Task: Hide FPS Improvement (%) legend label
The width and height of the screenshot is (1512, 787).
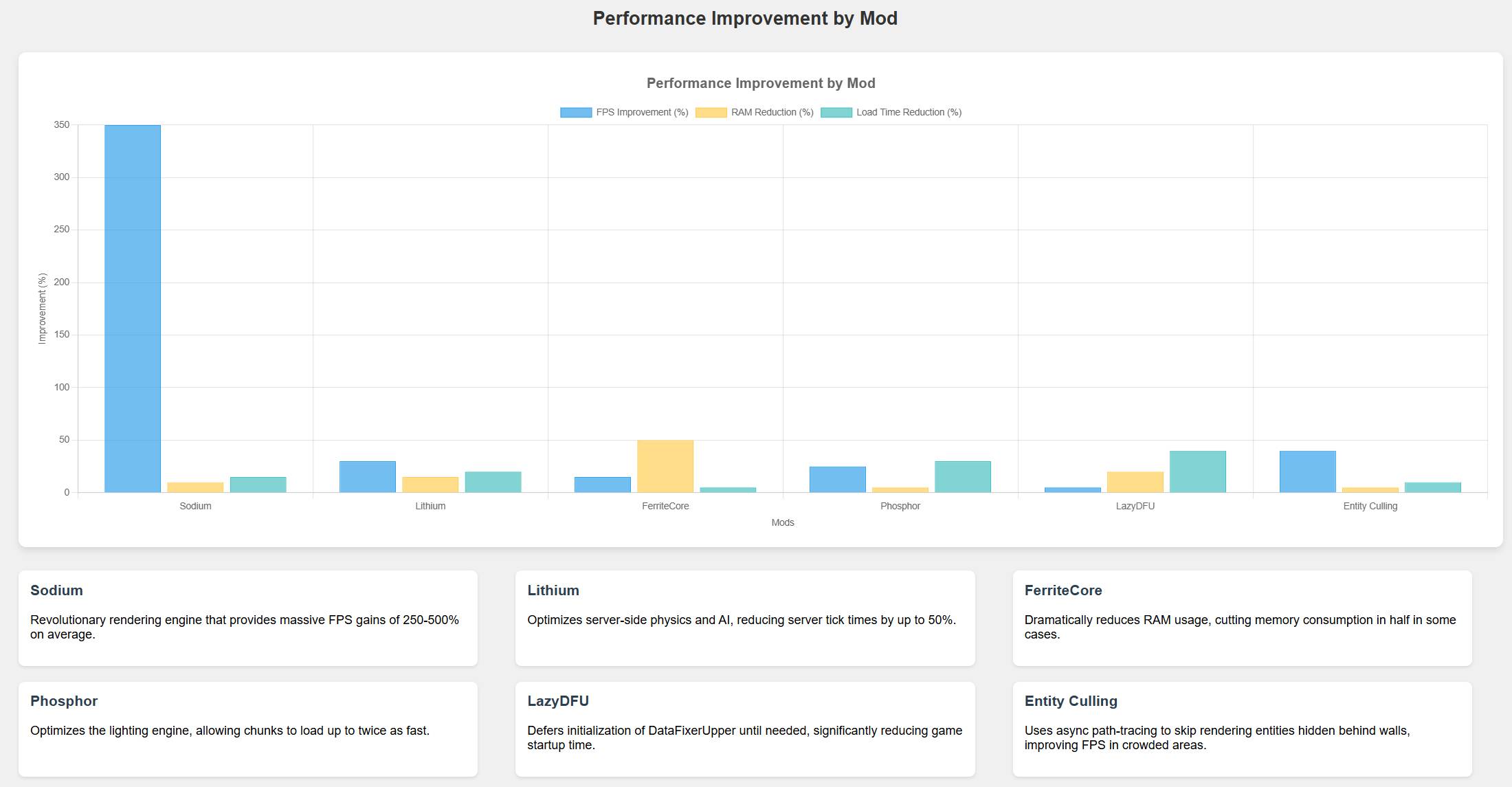Action: click(642, 113)
